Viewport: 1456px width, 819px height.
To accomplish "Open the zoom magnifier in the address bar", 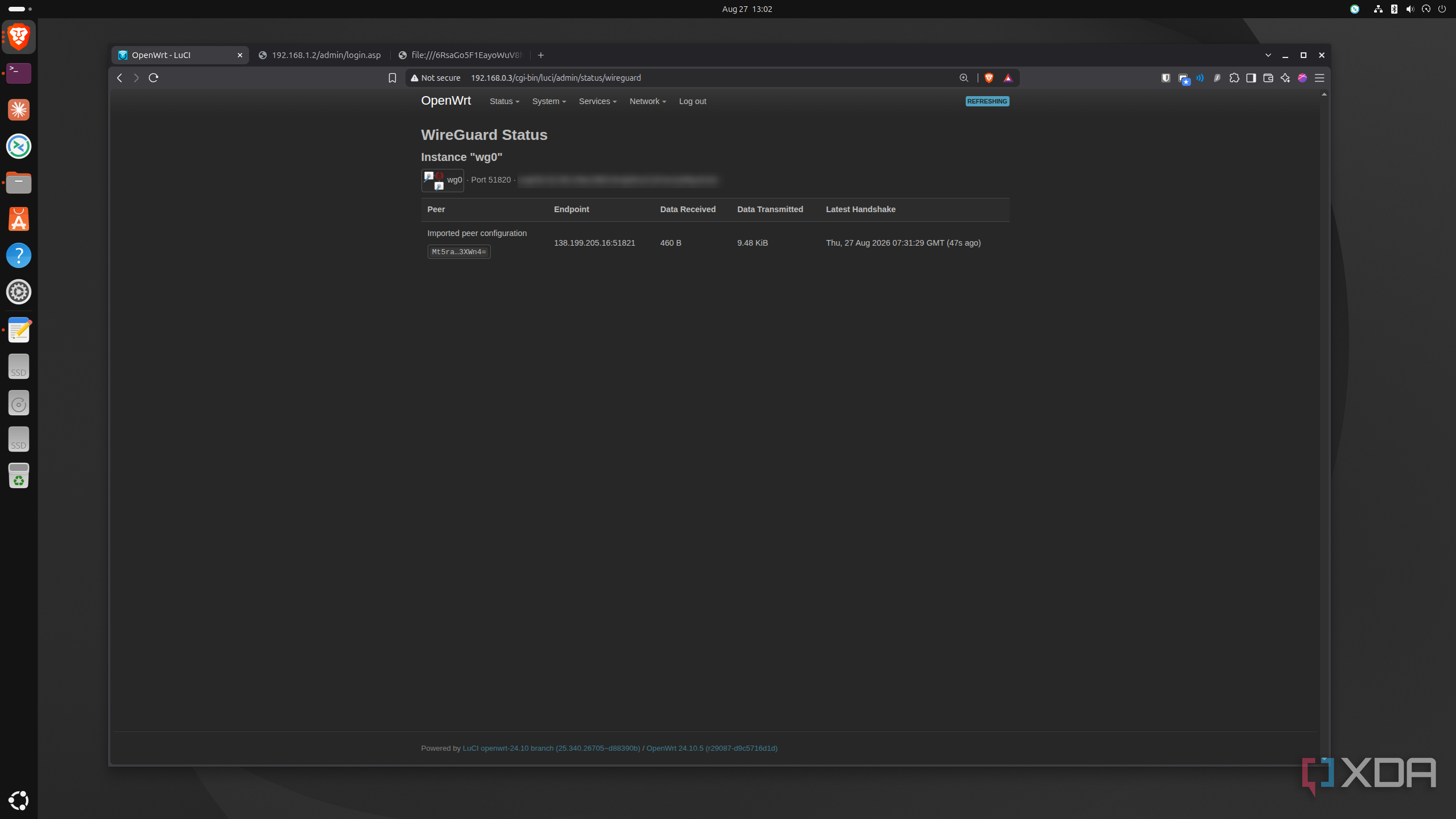I will point(964,78).
